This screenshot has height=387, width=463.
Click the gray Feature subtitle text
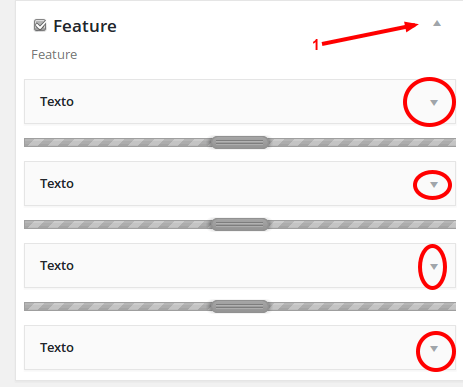click(x=54, y=55)
